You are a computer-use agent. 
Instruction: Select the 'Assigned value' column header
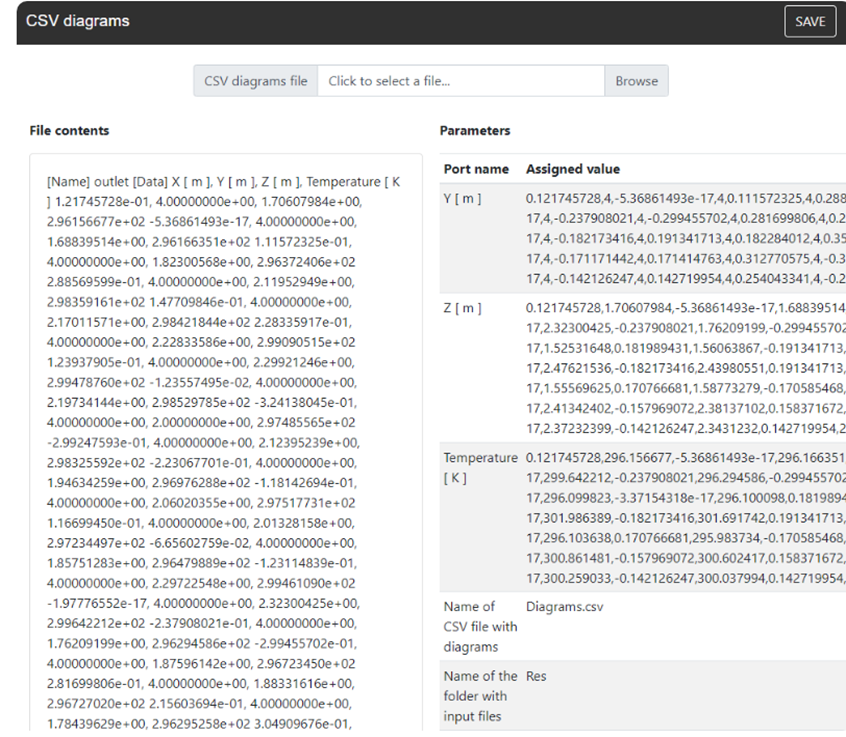click(x=573, y=169)
